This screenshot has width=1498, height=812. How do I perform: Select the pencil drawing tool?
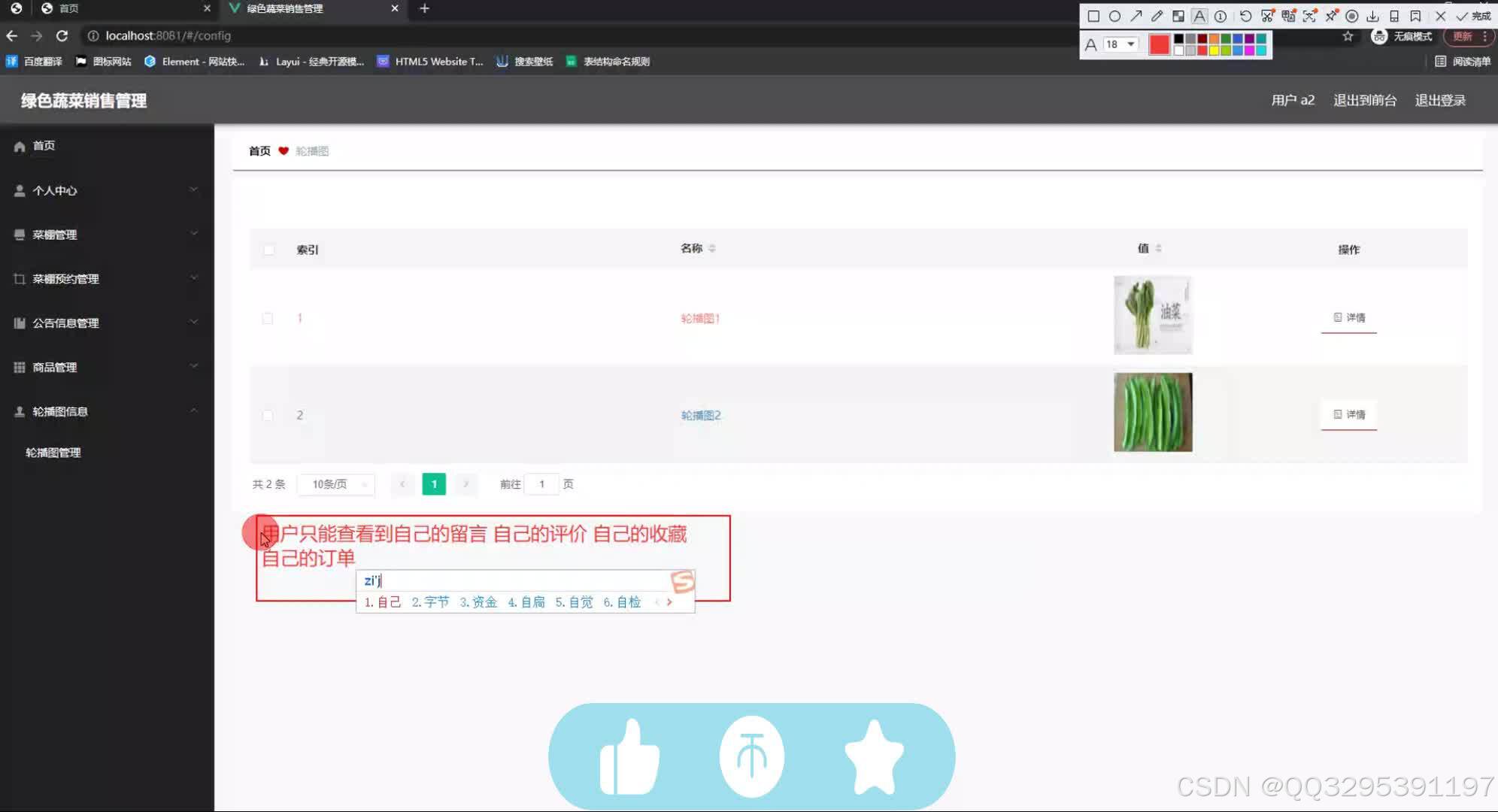click(1157, 16)
